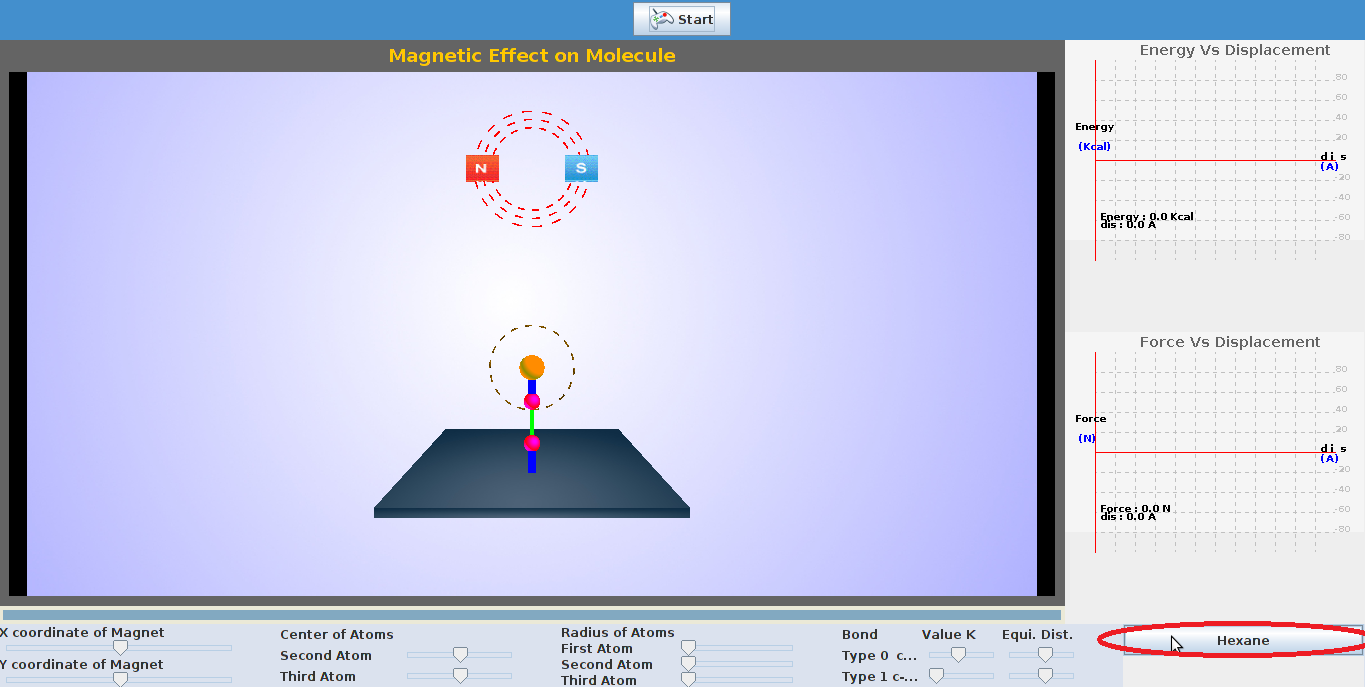This screenshot has height=687, width=1365.
Task: Click the Start button
Action: point(682,19)
